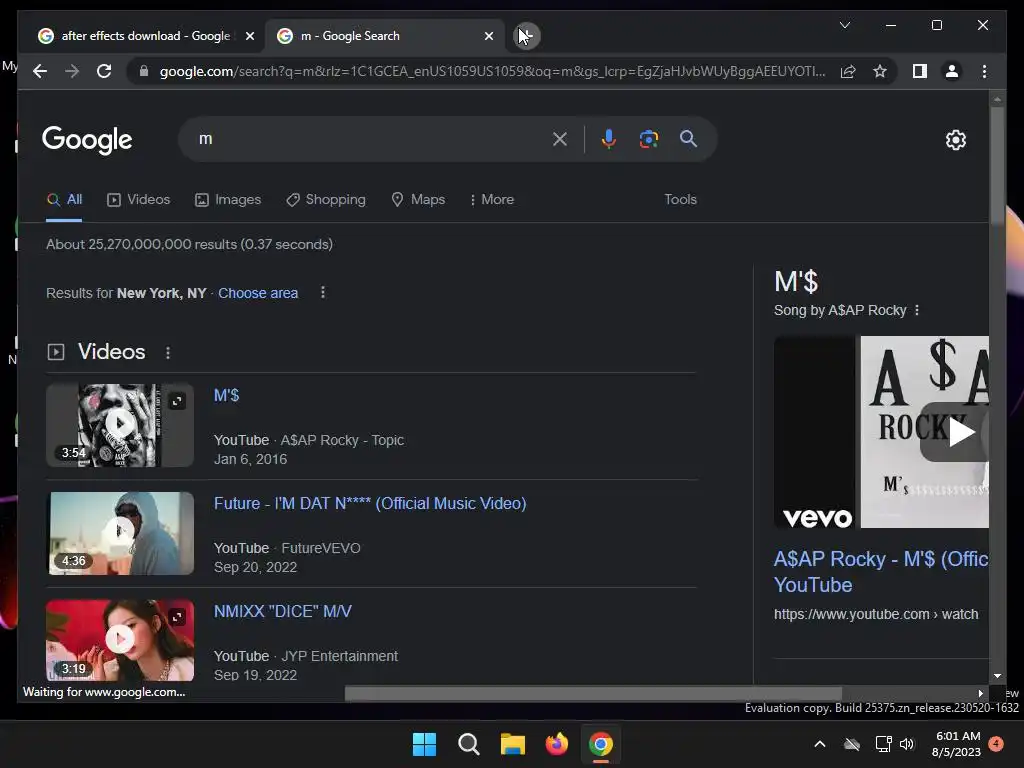Viewport: 1024px width, 768px height.
Task: Launch File Explorer from the taskbar
Action: [513, 744]
